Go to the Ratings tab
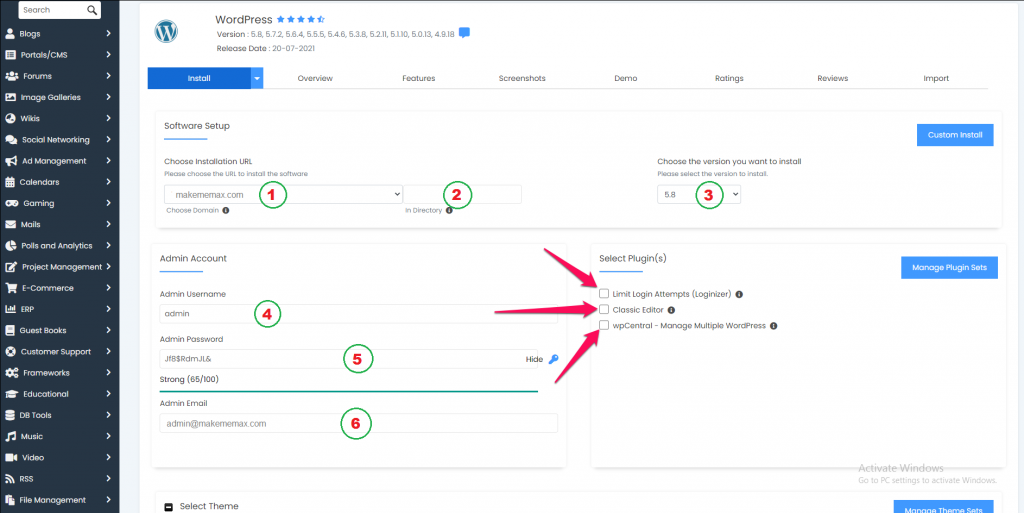This screenshot has height=513, width=1024. (729, 78)
